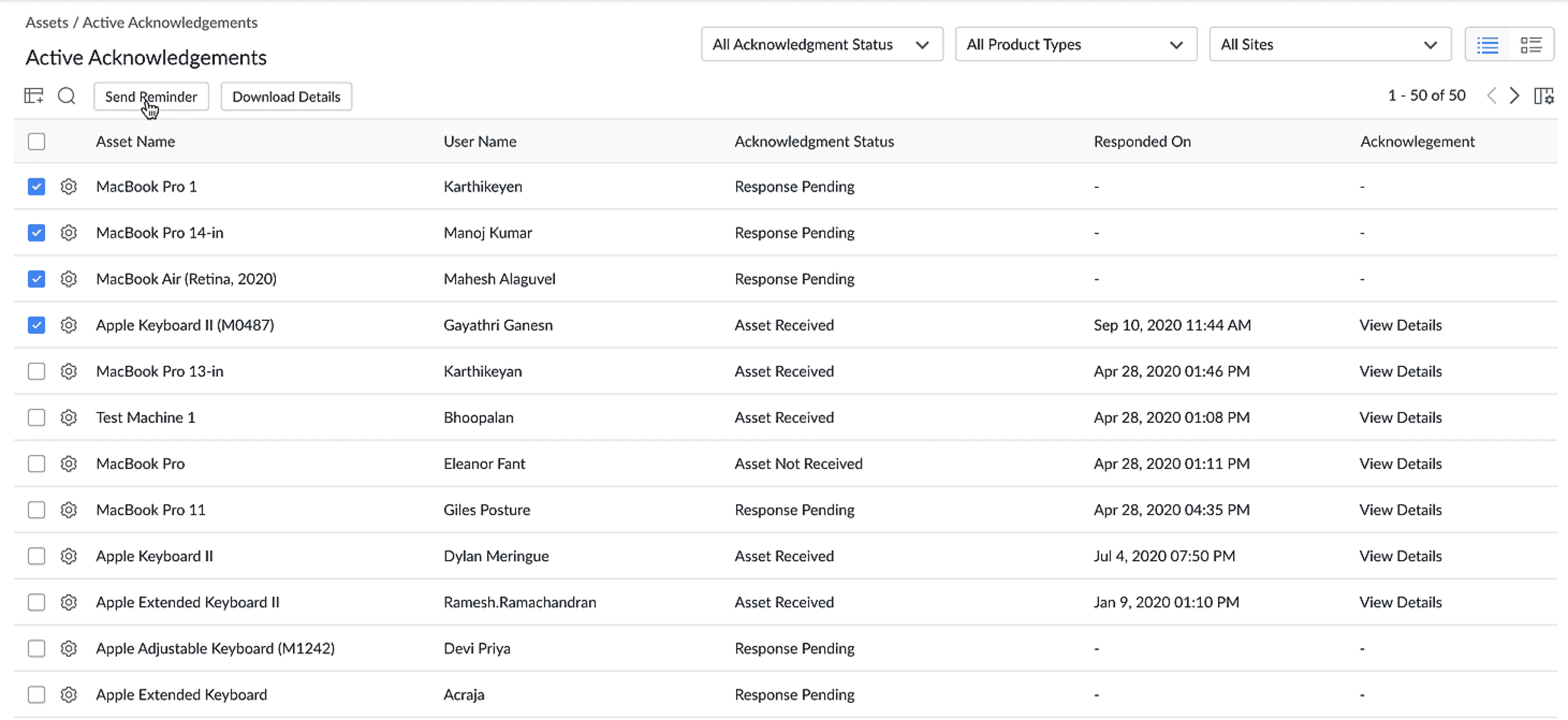The height and width of the screenshot is (720, 1568).
Task: Uncheck the MacBook Pro 14-in row
Action: 36,232
